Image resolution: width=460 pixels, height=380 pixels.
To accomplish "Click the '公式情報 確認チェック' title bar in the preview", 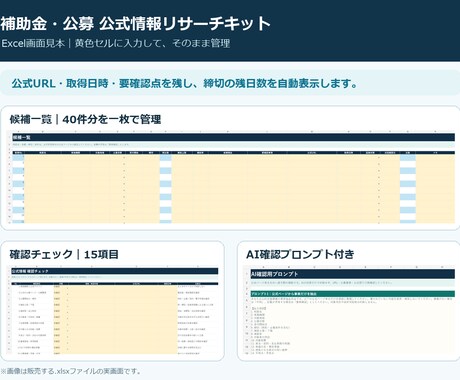I will coord(115,271).
